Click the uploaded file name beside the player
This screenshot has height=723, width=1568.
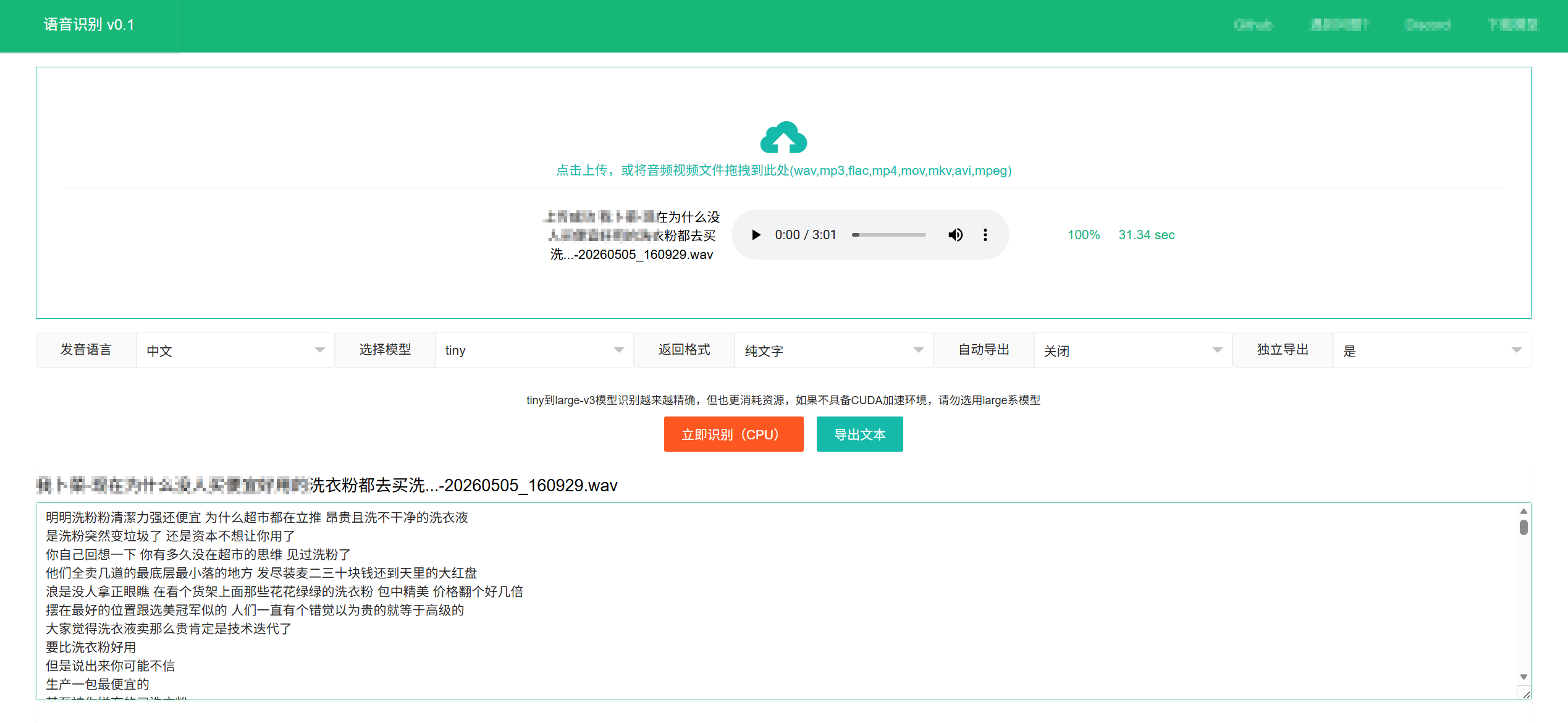click(631, 235)
